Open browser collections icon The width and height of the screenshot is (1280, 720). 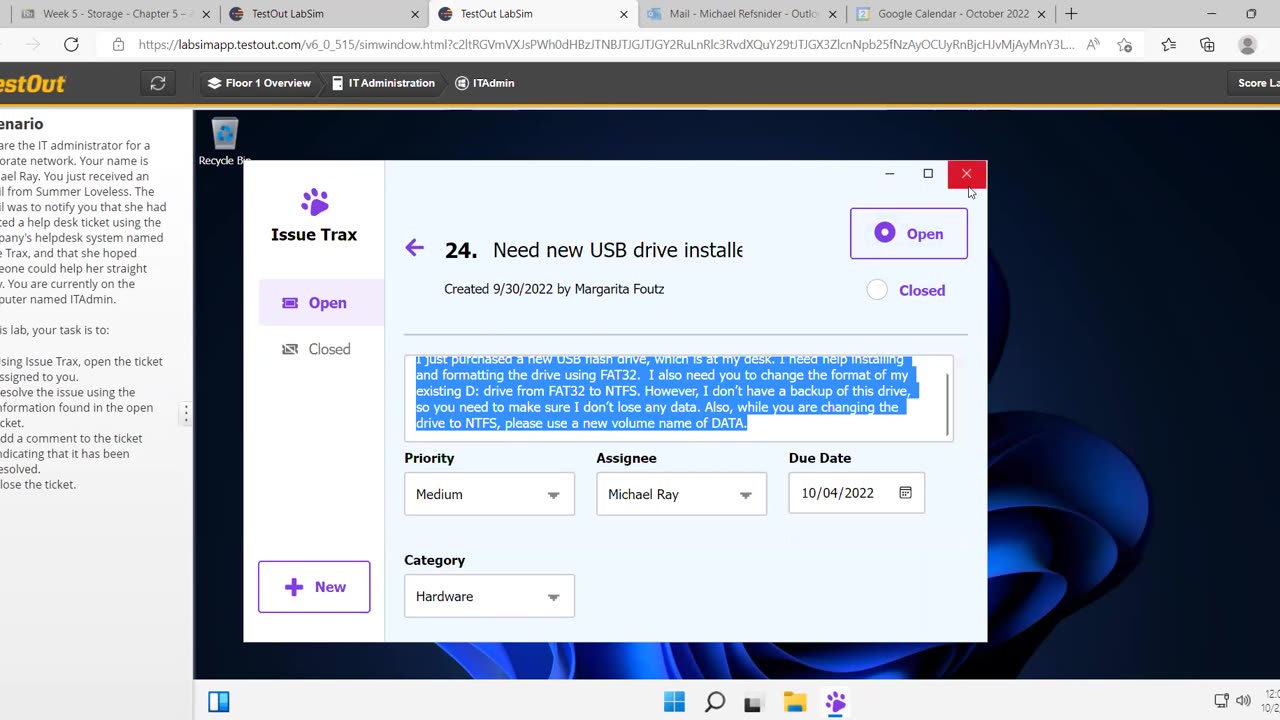click(1207, 45)
